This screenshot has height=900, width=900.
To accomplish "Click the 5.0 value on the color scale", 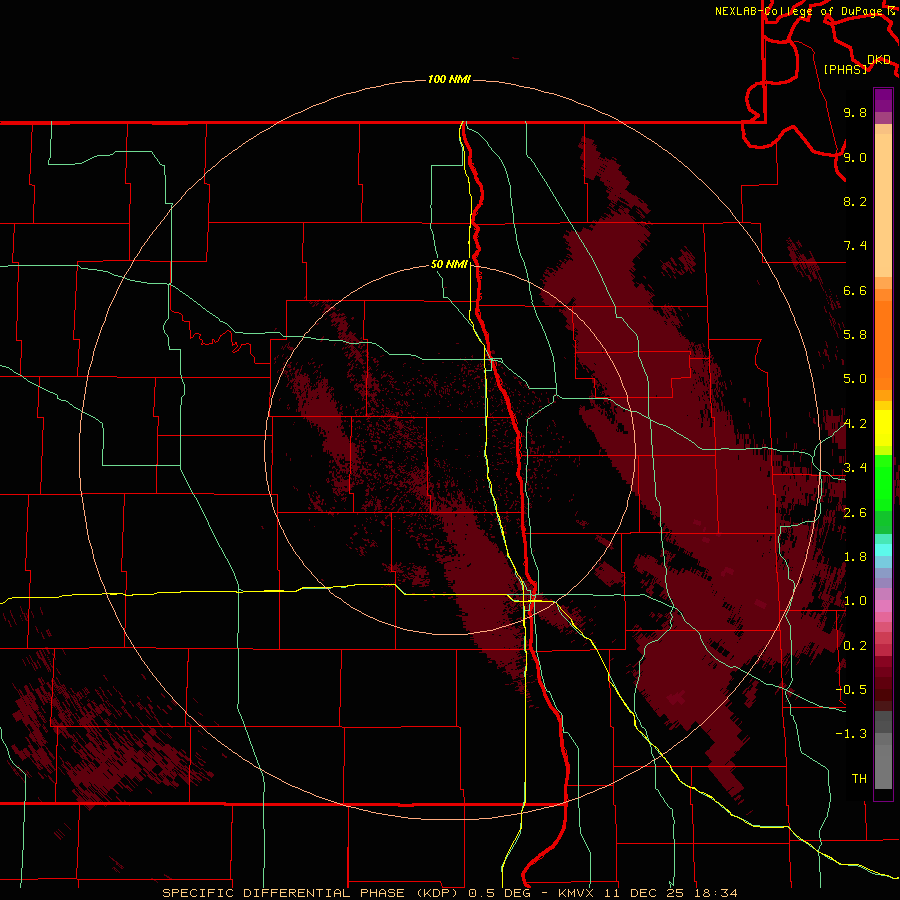I will [855, 379].
